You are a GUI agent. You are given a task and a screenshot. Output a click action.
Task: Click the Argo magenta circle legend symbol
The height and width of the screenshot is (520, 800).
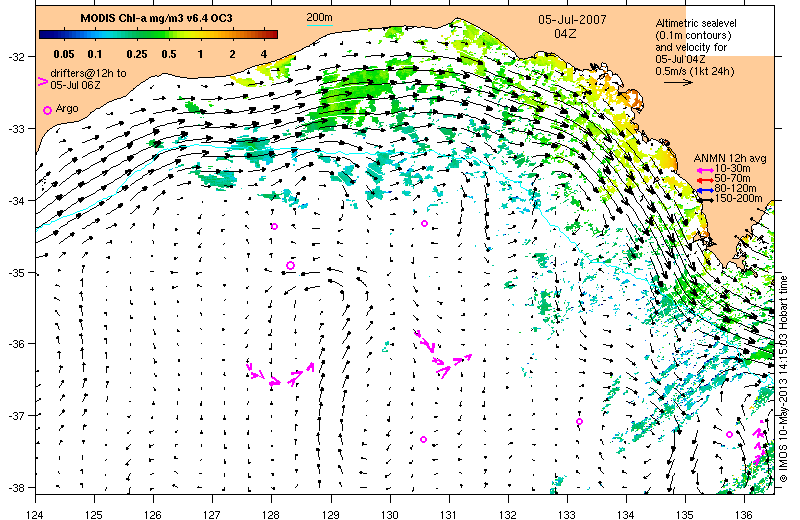[x=47, y=110]
